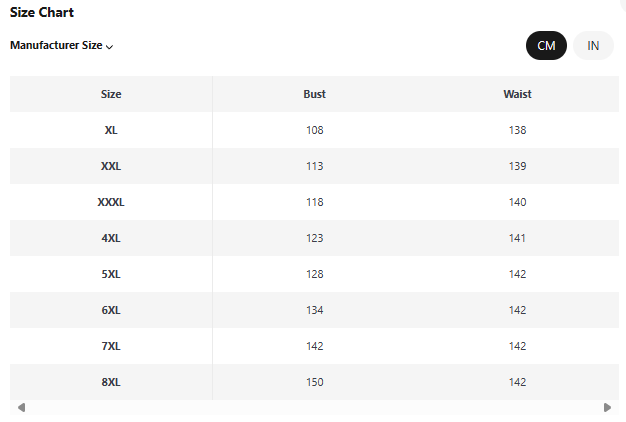Click the Size column header
The image size is (626, 422).
click(x=111, y=94)
